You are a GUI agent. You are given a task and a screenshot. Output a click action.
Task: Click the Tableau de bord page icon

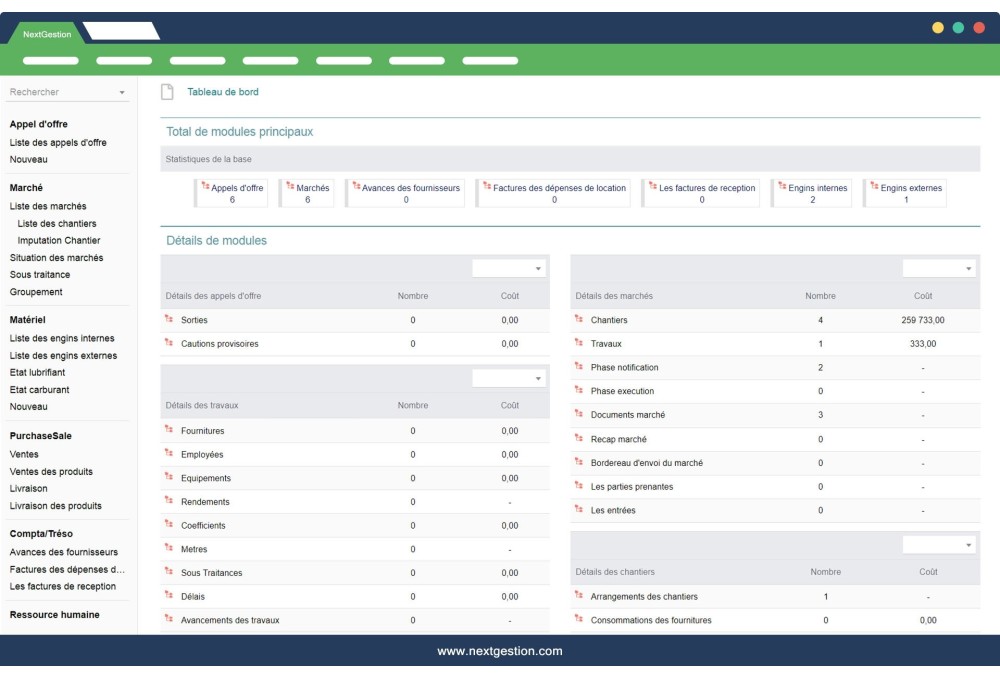pyautogui.click(x=168, y=91)
